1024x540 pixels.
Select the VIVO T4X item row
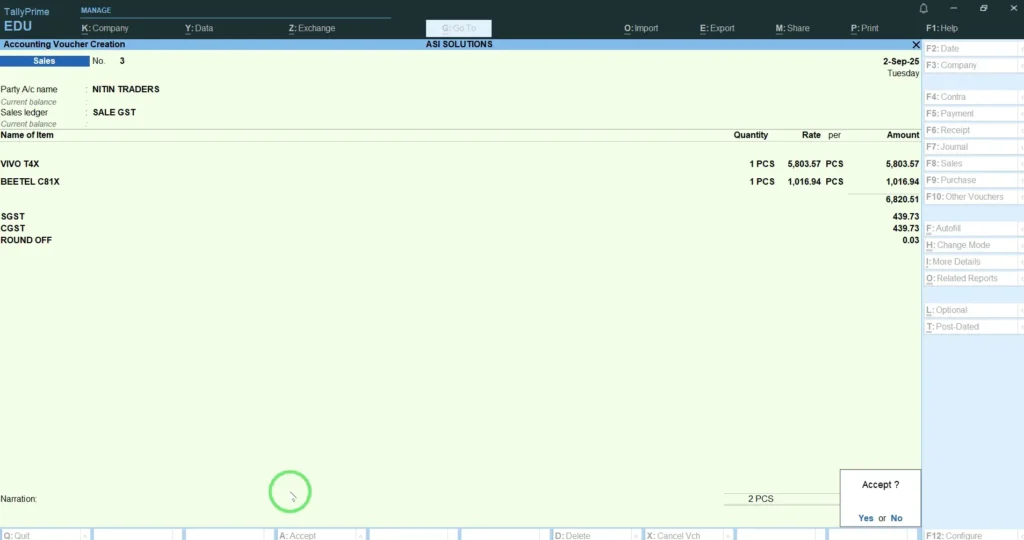460,164
